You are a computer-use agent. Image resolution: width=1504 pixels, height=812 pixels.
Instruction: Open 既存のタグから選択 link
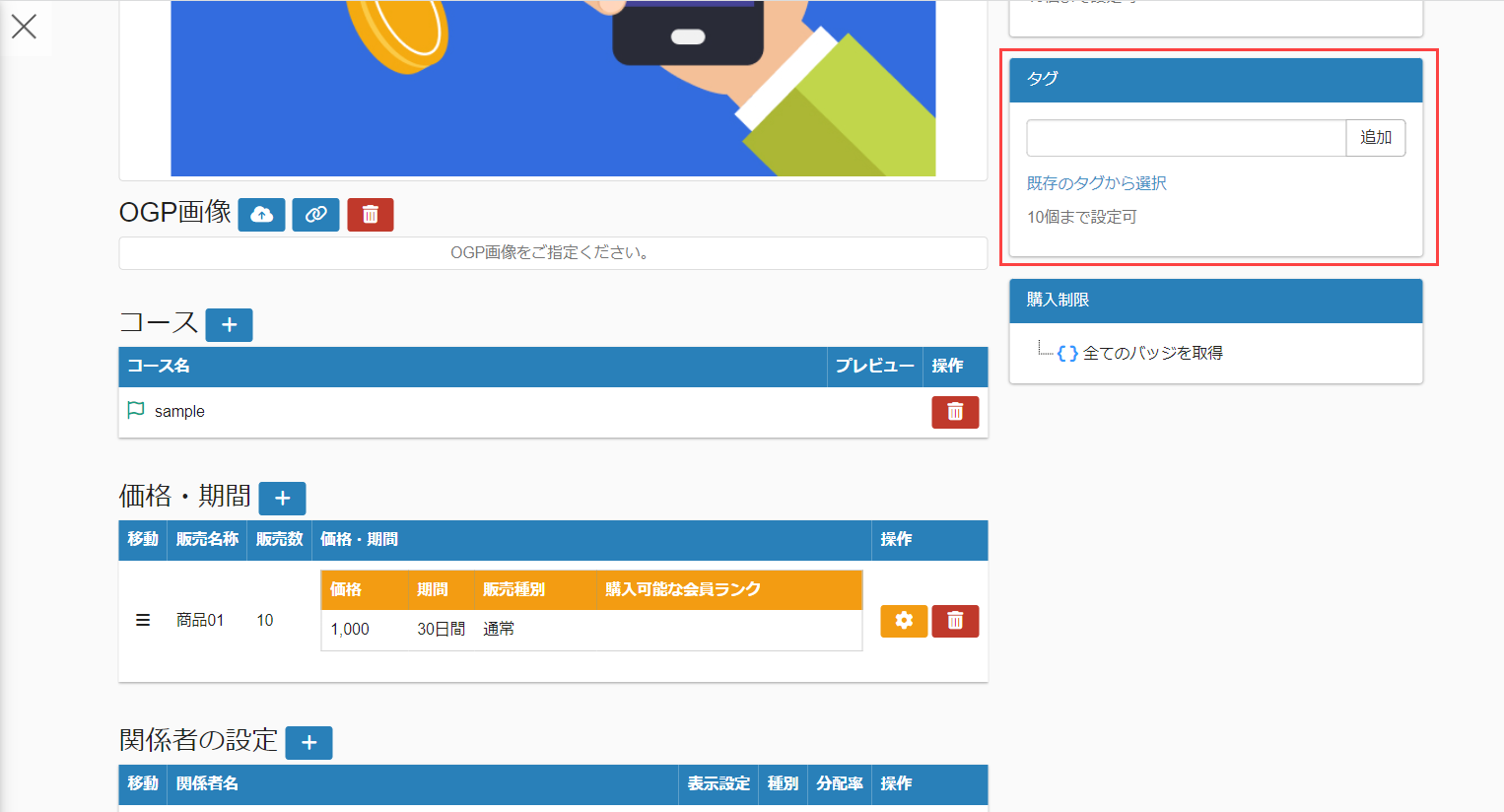(x=1096, y=183)
